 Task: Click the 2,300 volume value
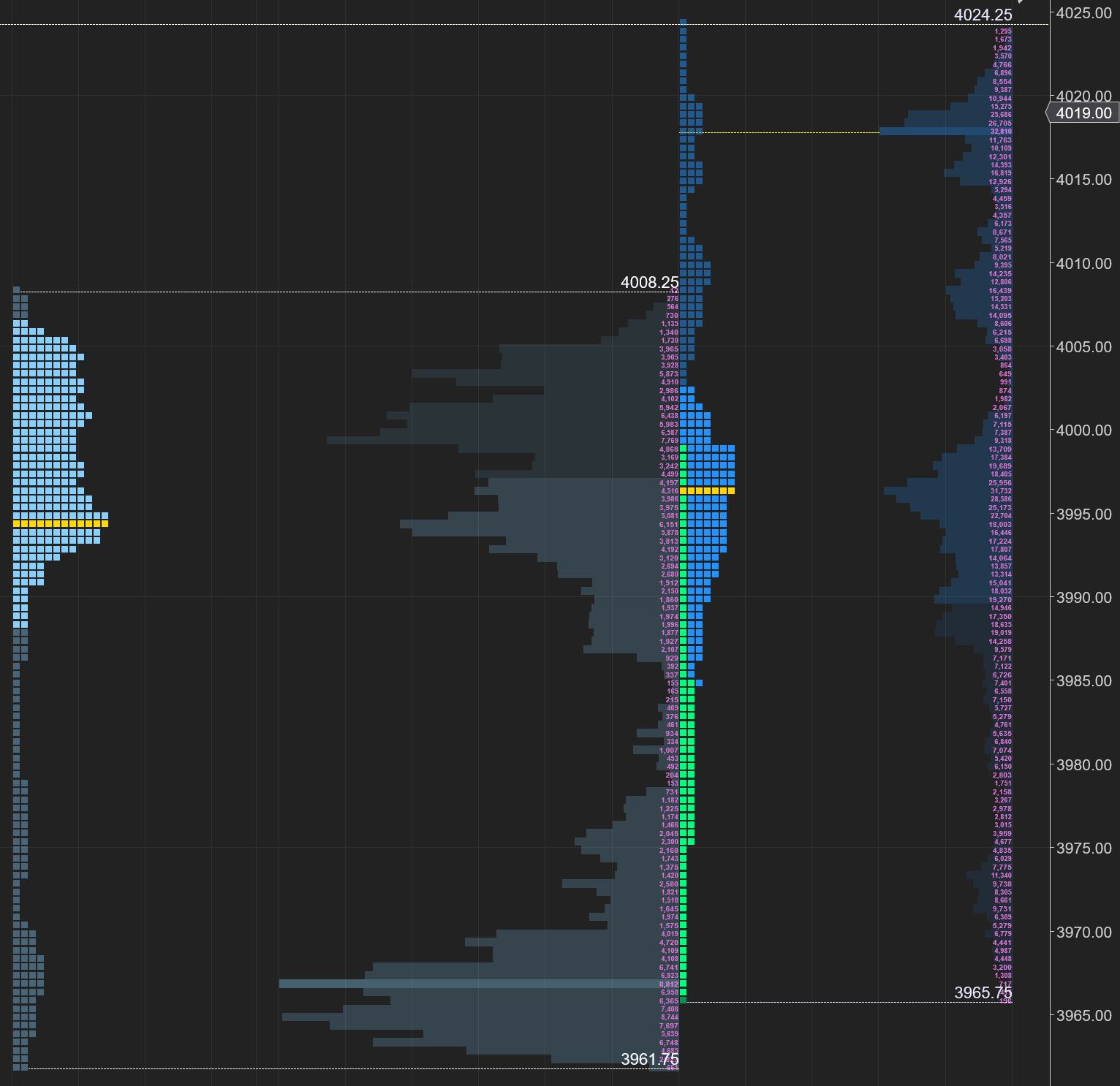[x=670, y=842]
